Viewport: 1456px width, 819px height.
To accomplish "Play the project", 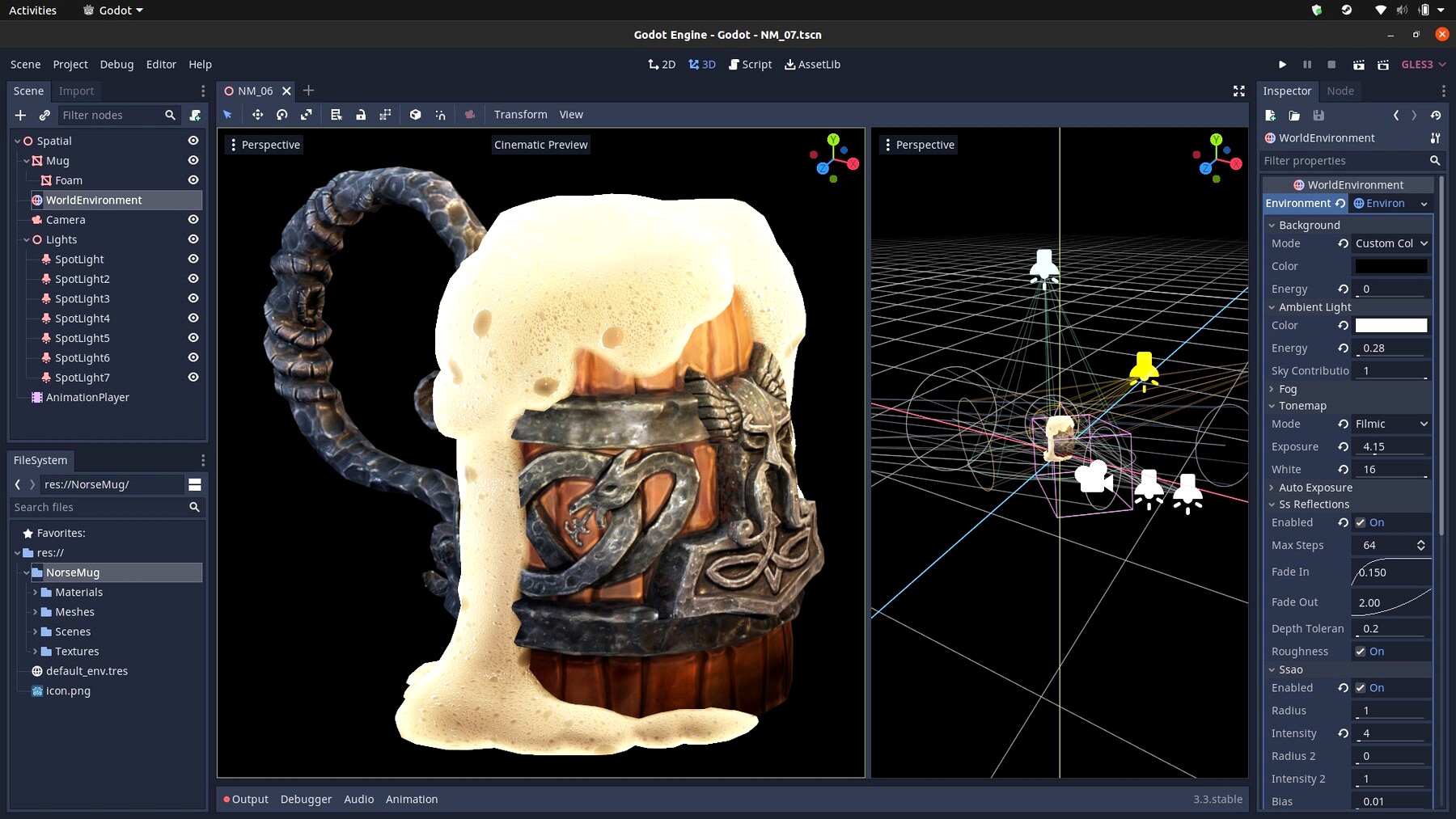I will (x=1282, y=65).
